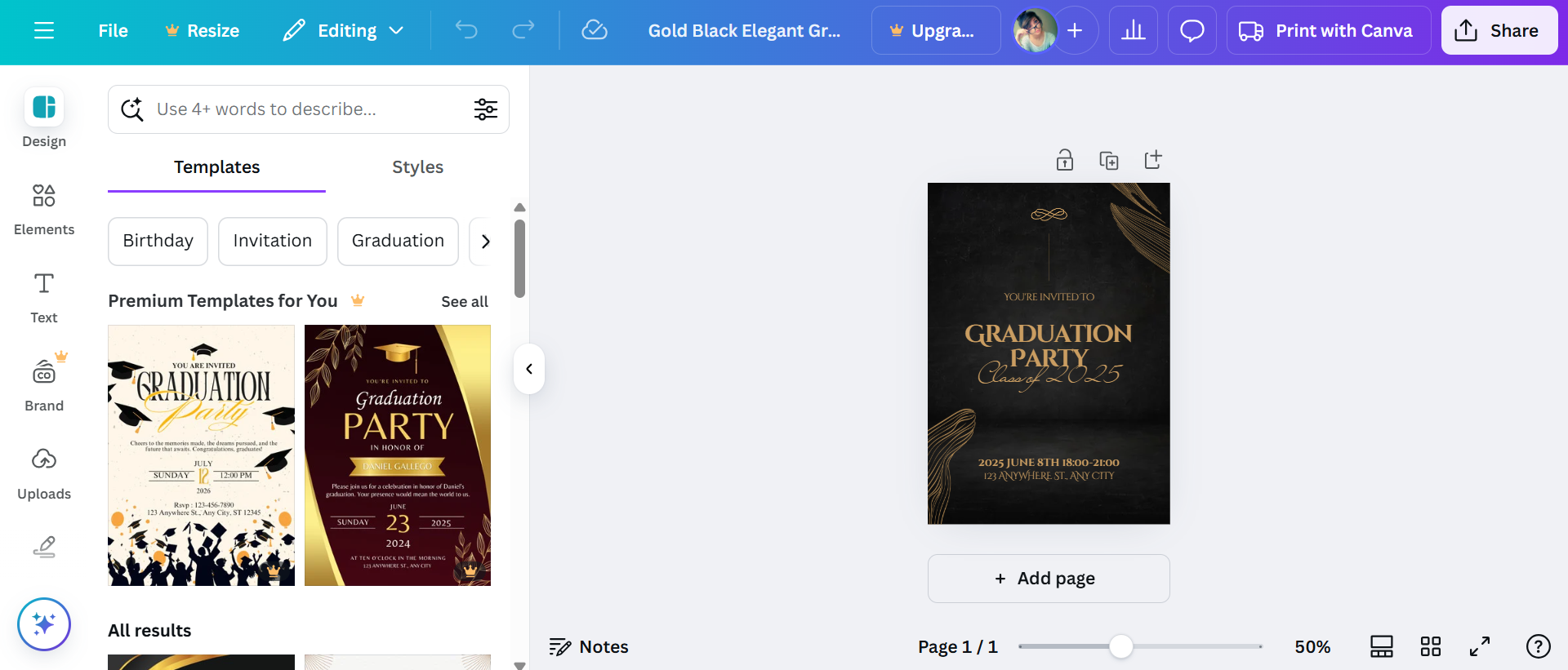Show more category chips with right chevron
The width and height of the screenshot is (1568, 670).
pyautogui.click(x=486, y=242)
